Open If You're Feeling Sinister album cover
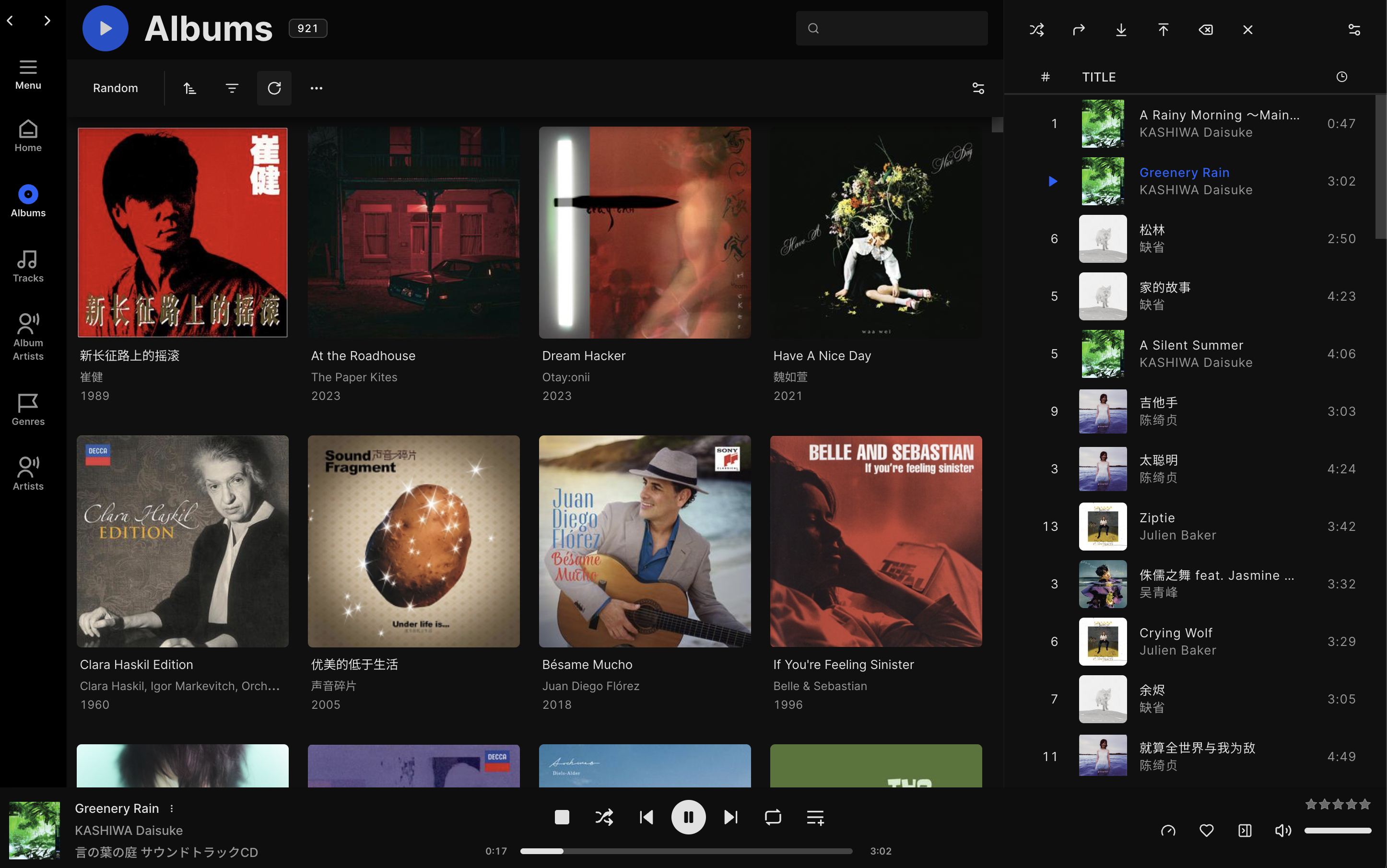The image size is (1387, 868). point(875,541)
